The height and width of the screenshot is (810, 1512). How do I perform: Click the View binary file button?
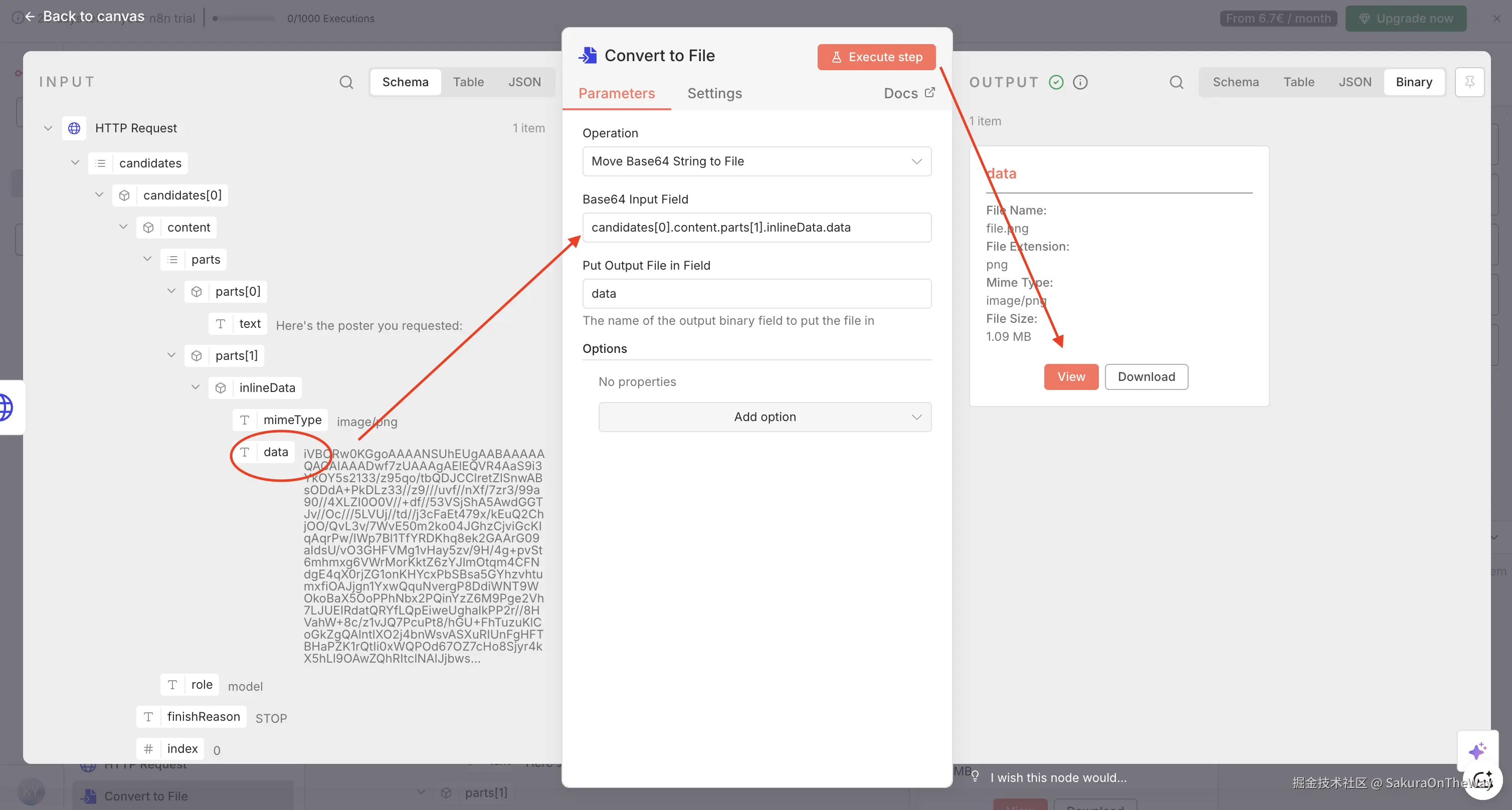pyautogui.click(x=1071, y=377)
